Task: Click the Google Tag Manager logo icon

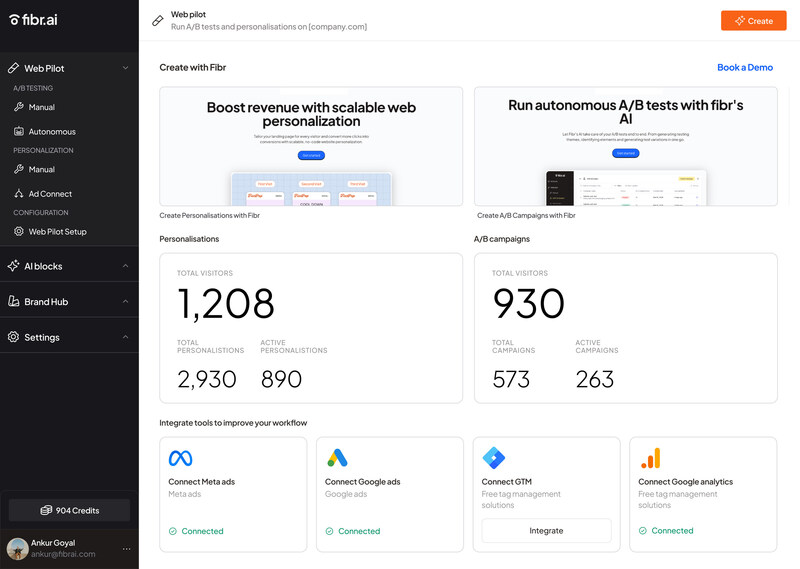Action: click(x=494, y=458)
